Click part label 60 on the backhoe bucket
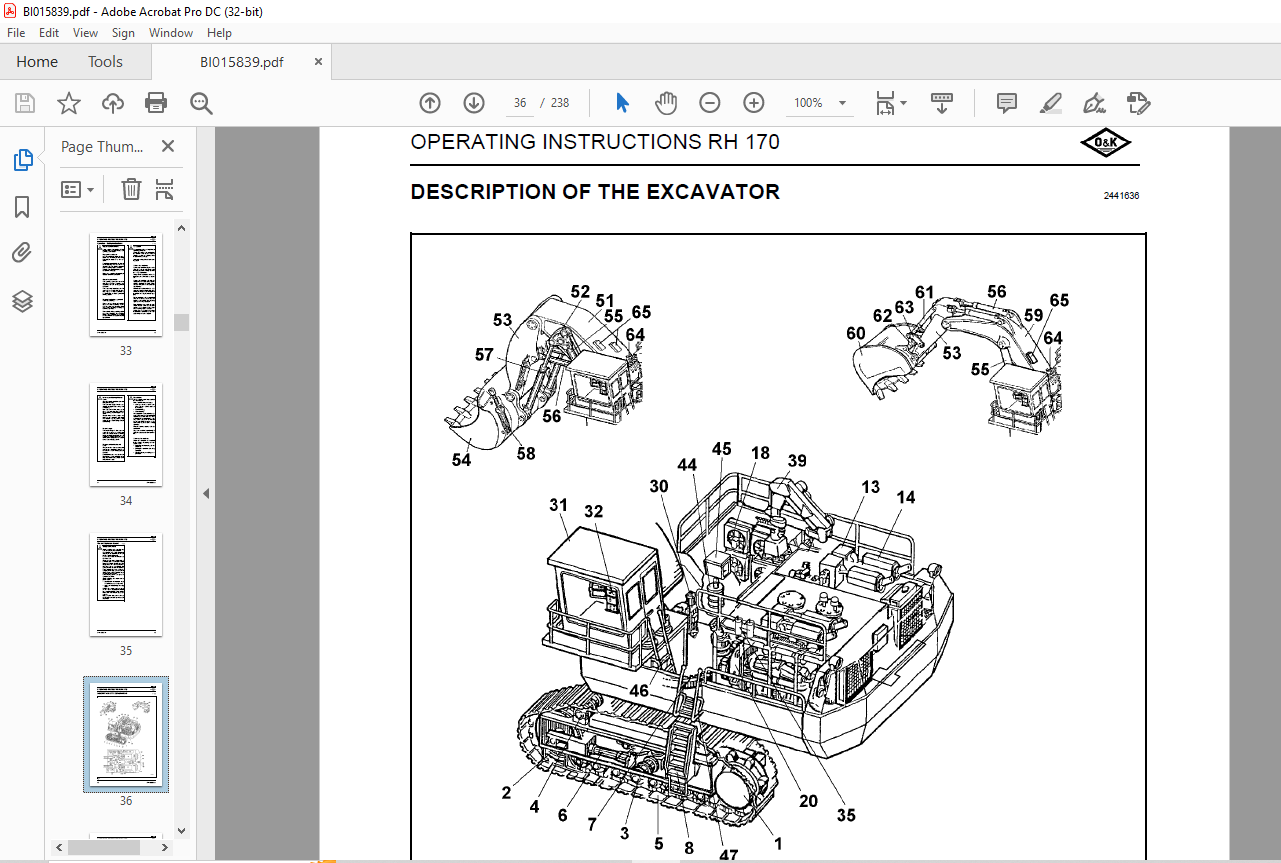The height and width of the screenshot is (863, 1281). coord(856,334)
